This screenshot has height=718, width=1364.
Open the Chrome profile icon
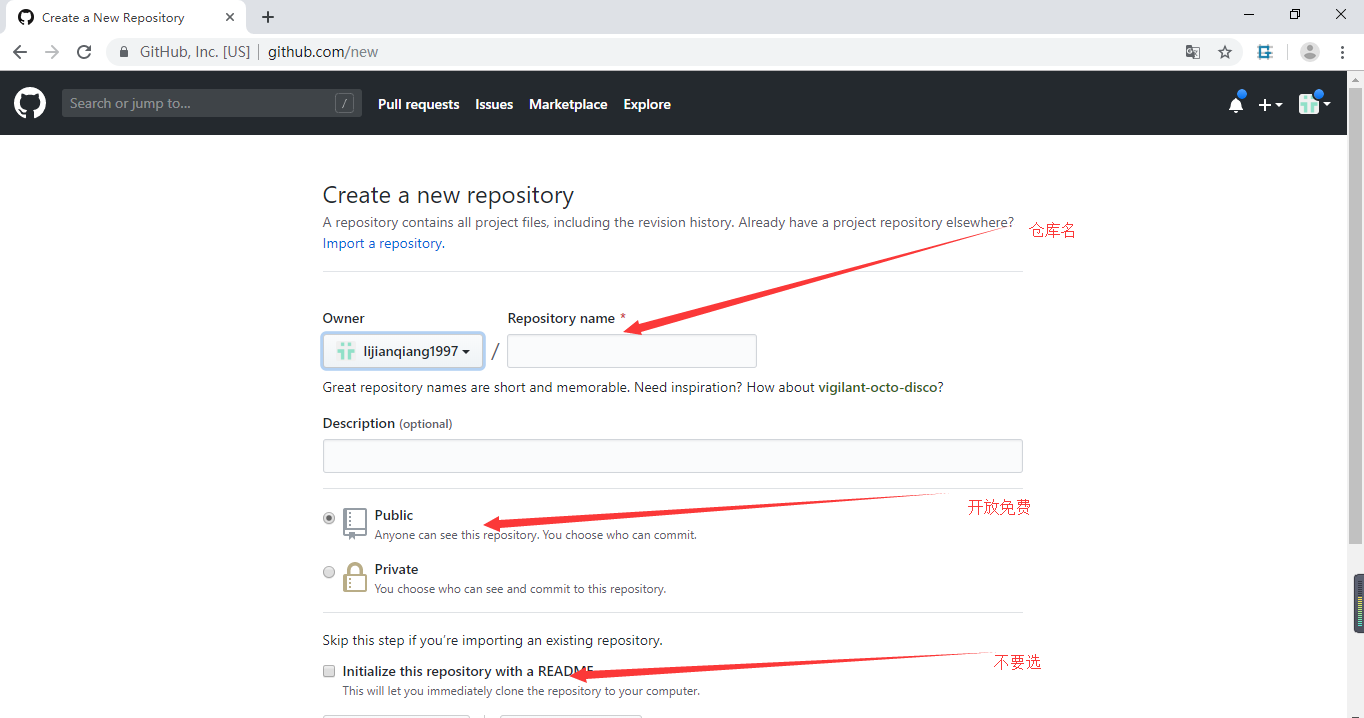[1310, 52]
